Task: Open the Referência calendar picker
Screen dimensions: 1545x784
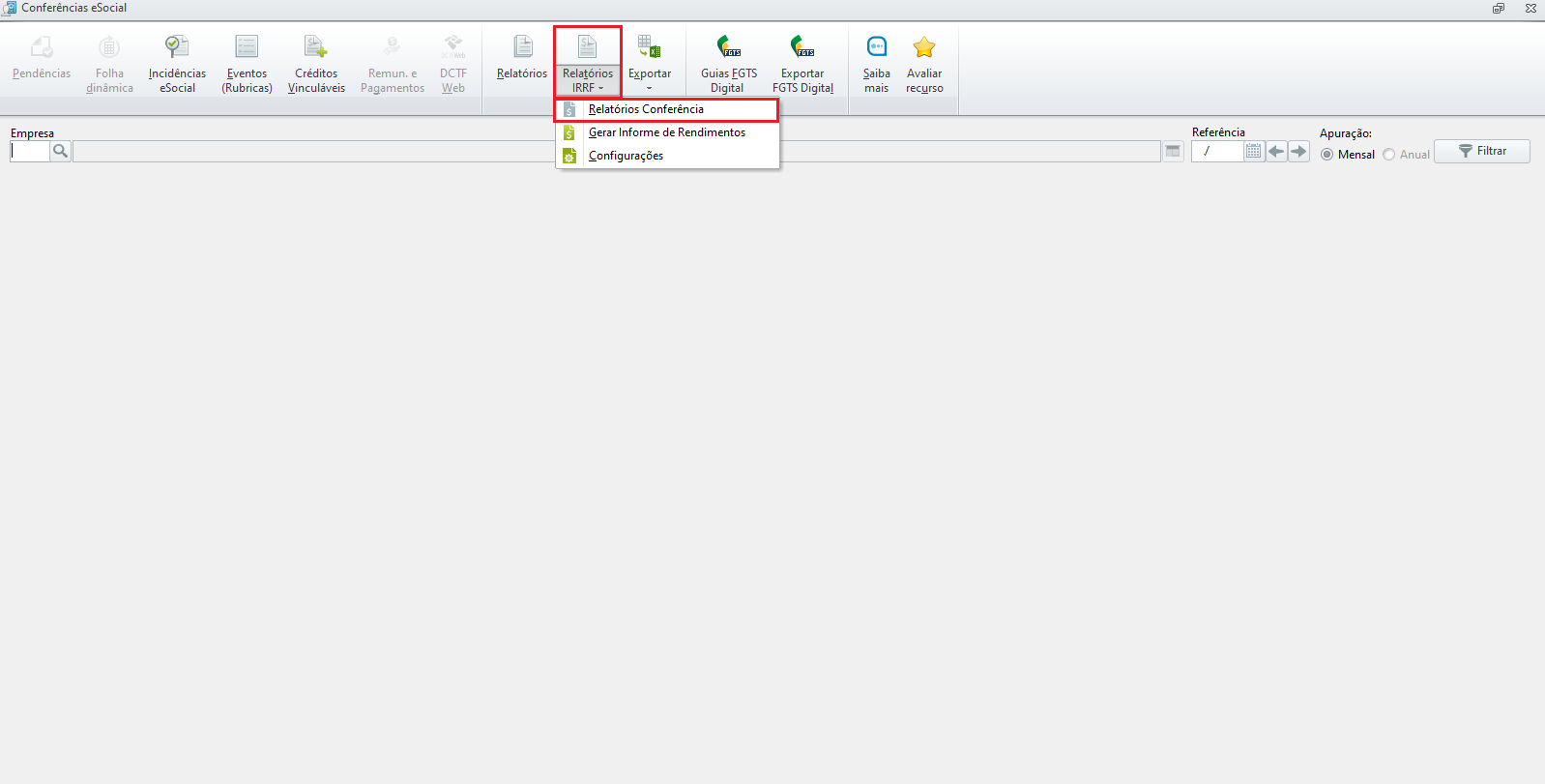Action: (x=1254, y=151)
